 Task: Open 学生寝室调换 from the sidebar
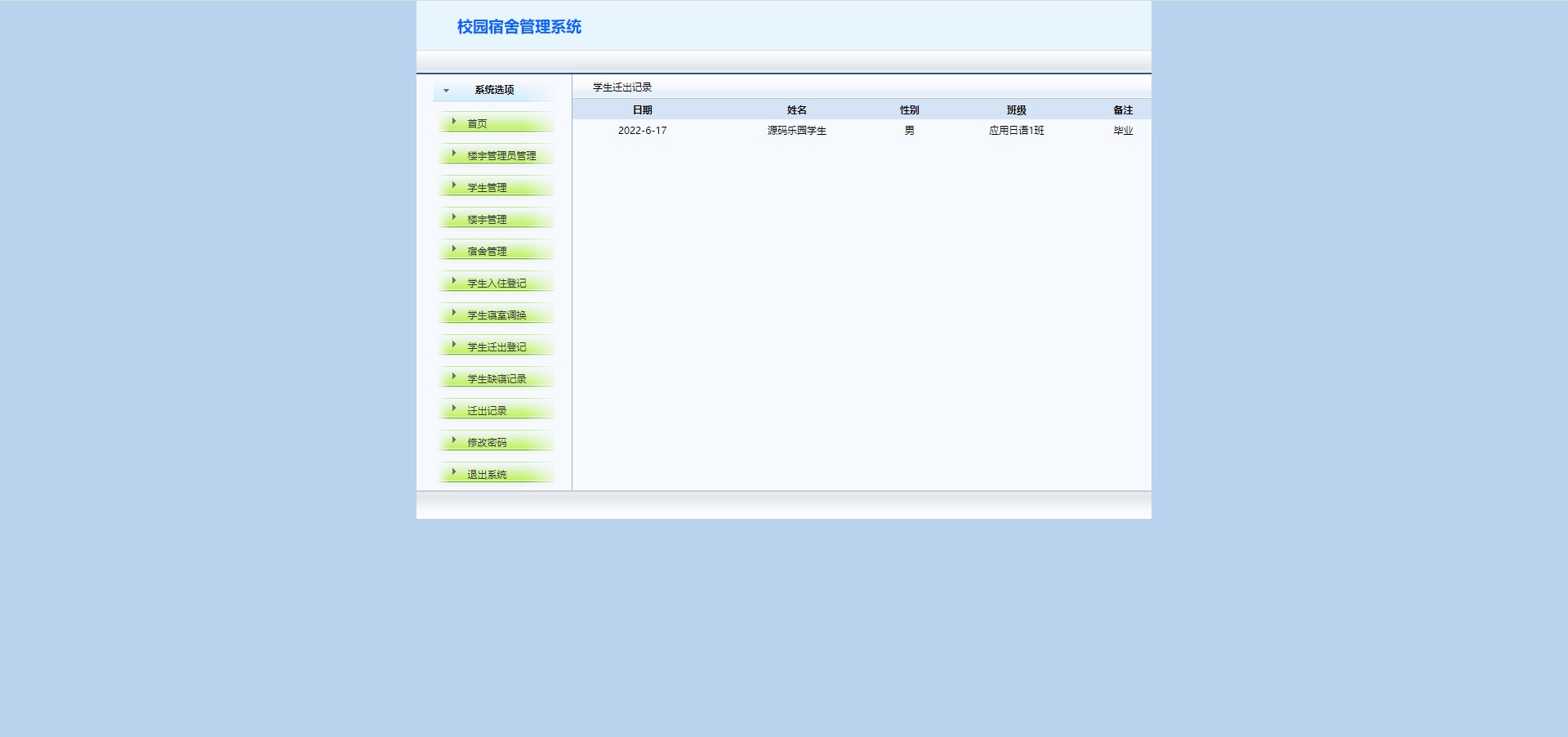497,315
